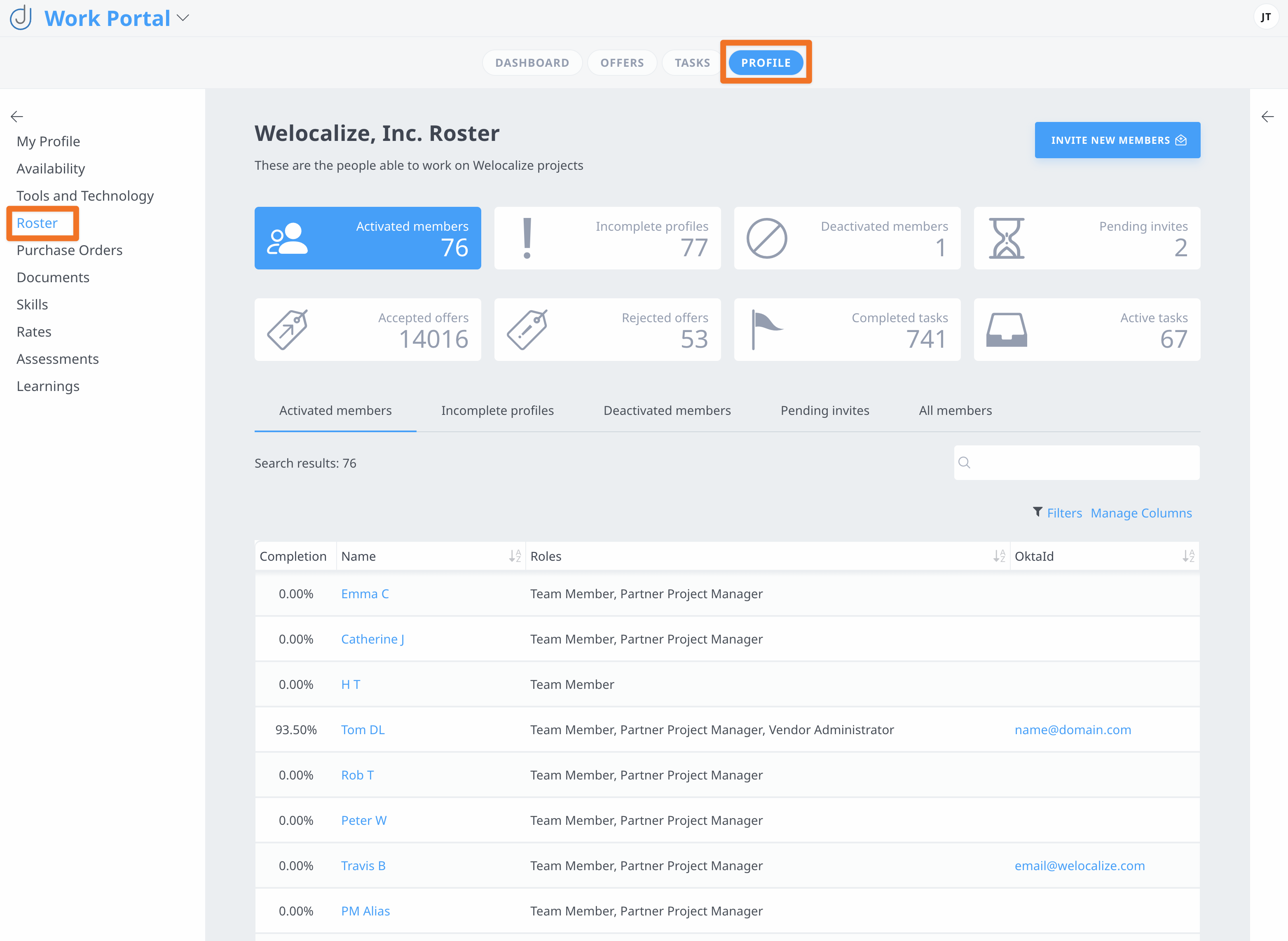Open Tom DL's profile

pyautogui.click(x=363, y=730)
